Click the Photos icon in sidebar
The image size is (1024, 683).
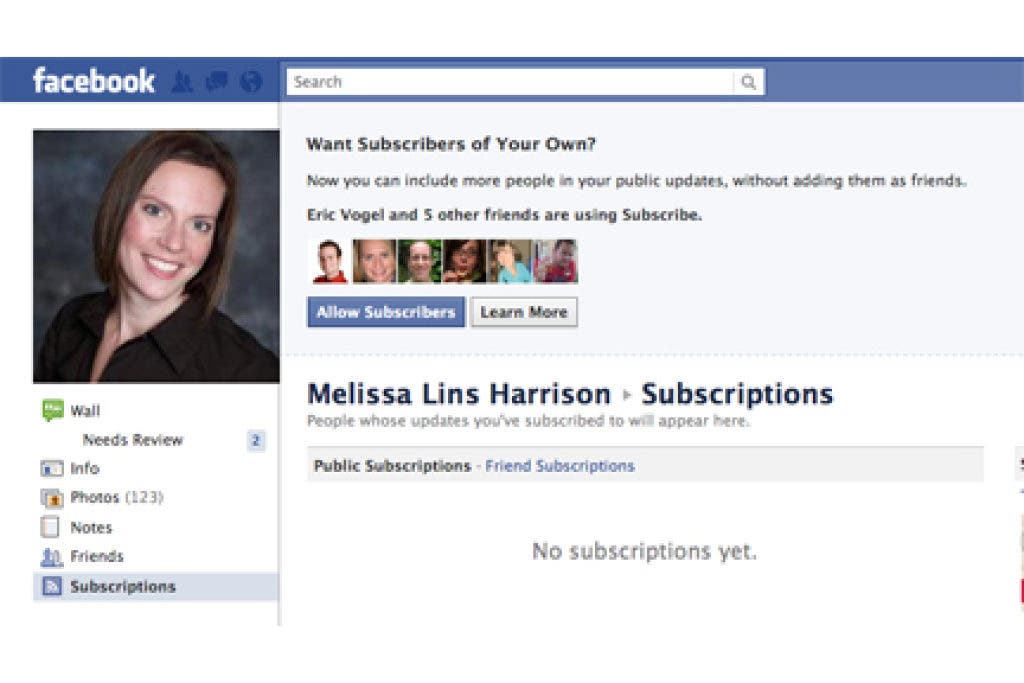(52, 498)
